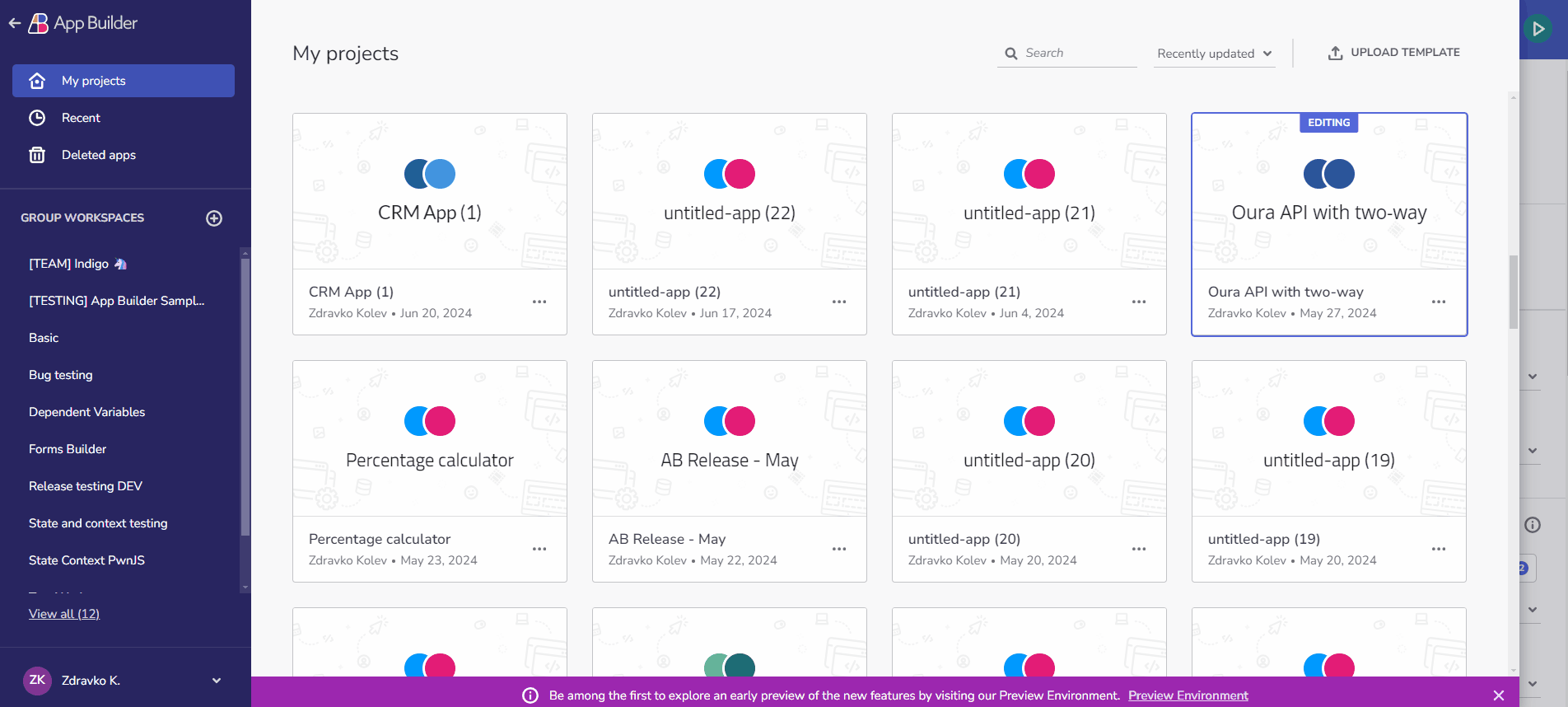Add a new group workspace with plus icon
Image resolution: width=1568 pixels, height=707 pixels.
pyautogui.click(x=214, y=218)
